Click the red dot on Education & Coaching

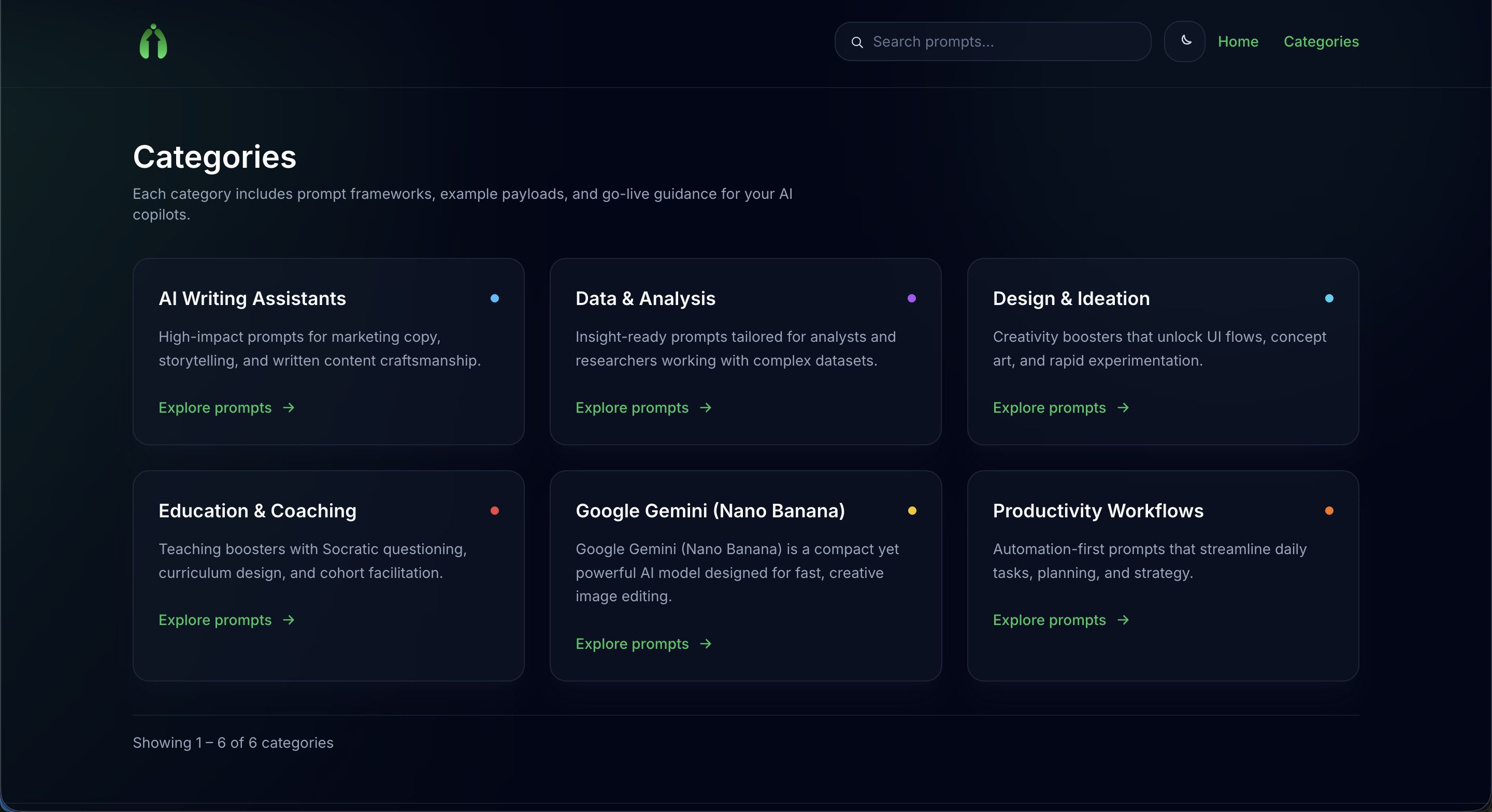coord(495,510)
